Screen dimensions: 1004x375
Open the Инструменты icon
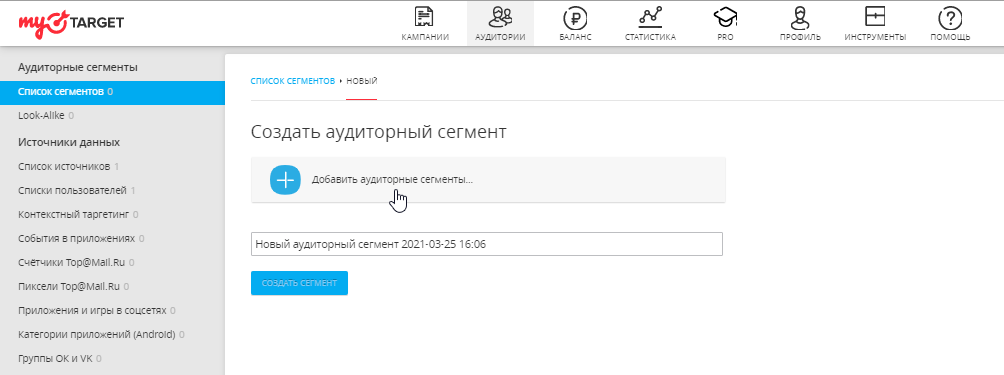coord(875,17)
